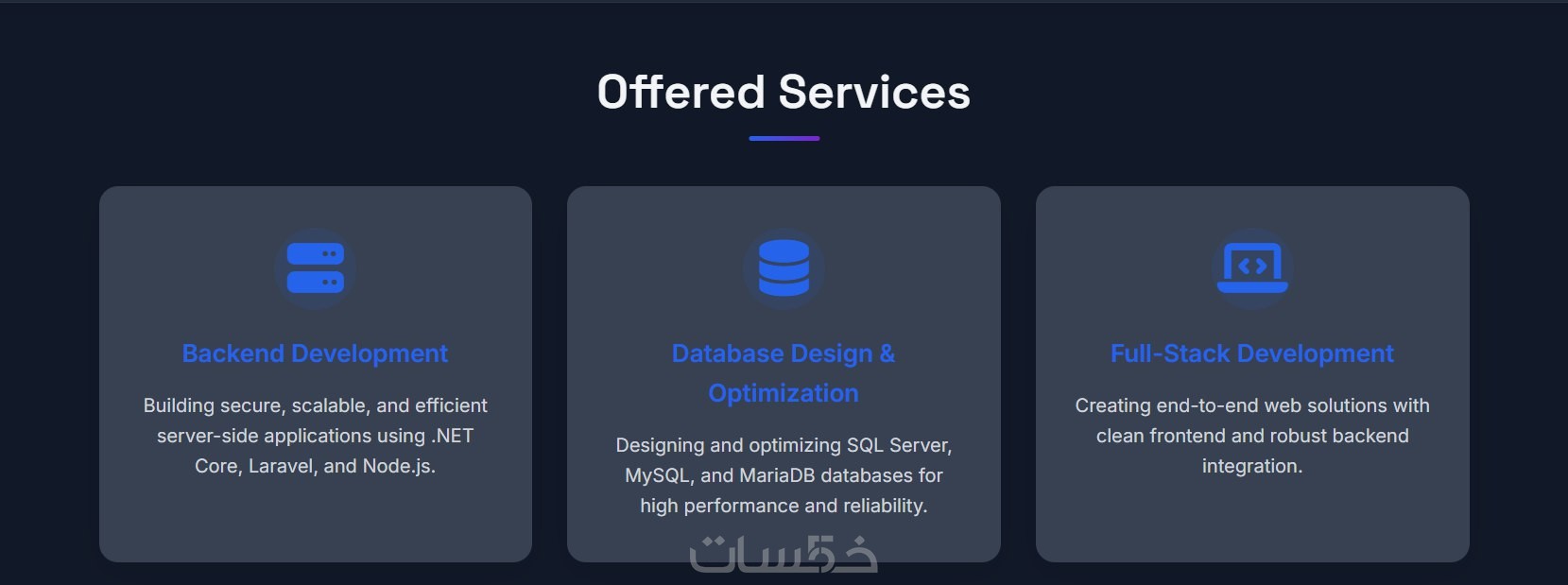Click the Offered Services heading
Screen dimensions: 1568x585
click(784, 93)
